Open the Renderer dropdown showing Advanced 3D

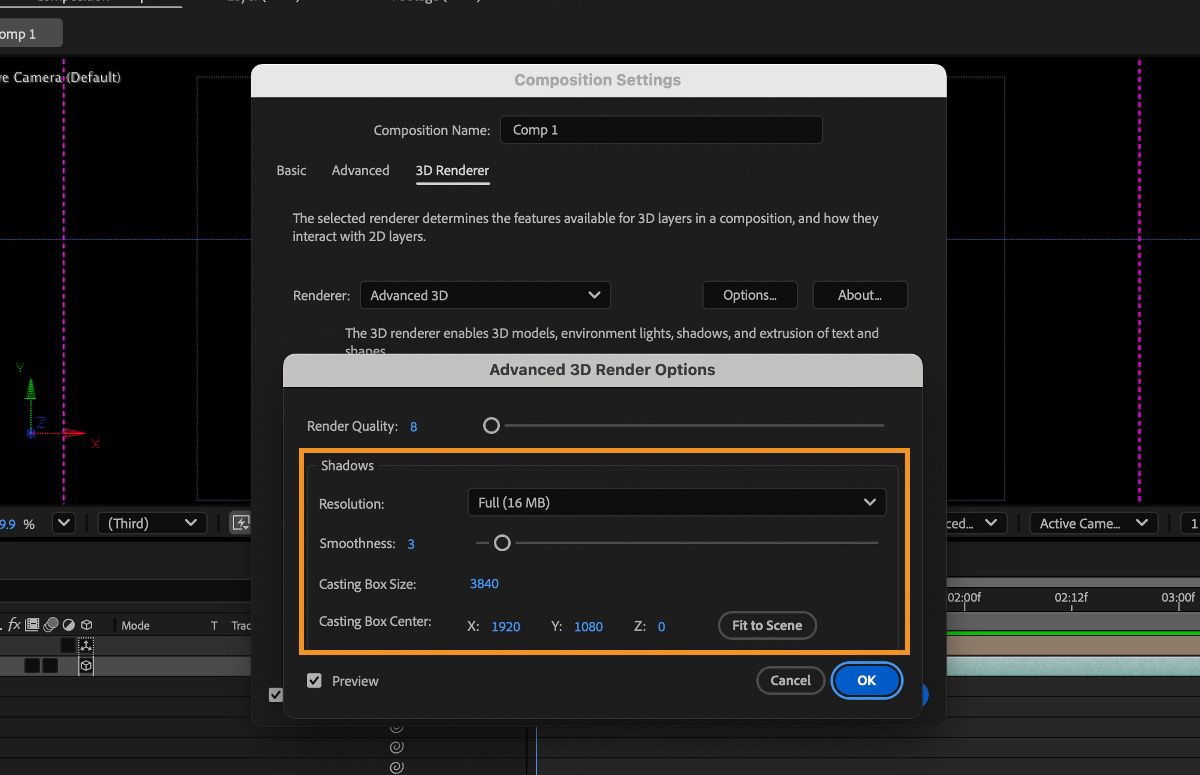(x=485, y=295)
